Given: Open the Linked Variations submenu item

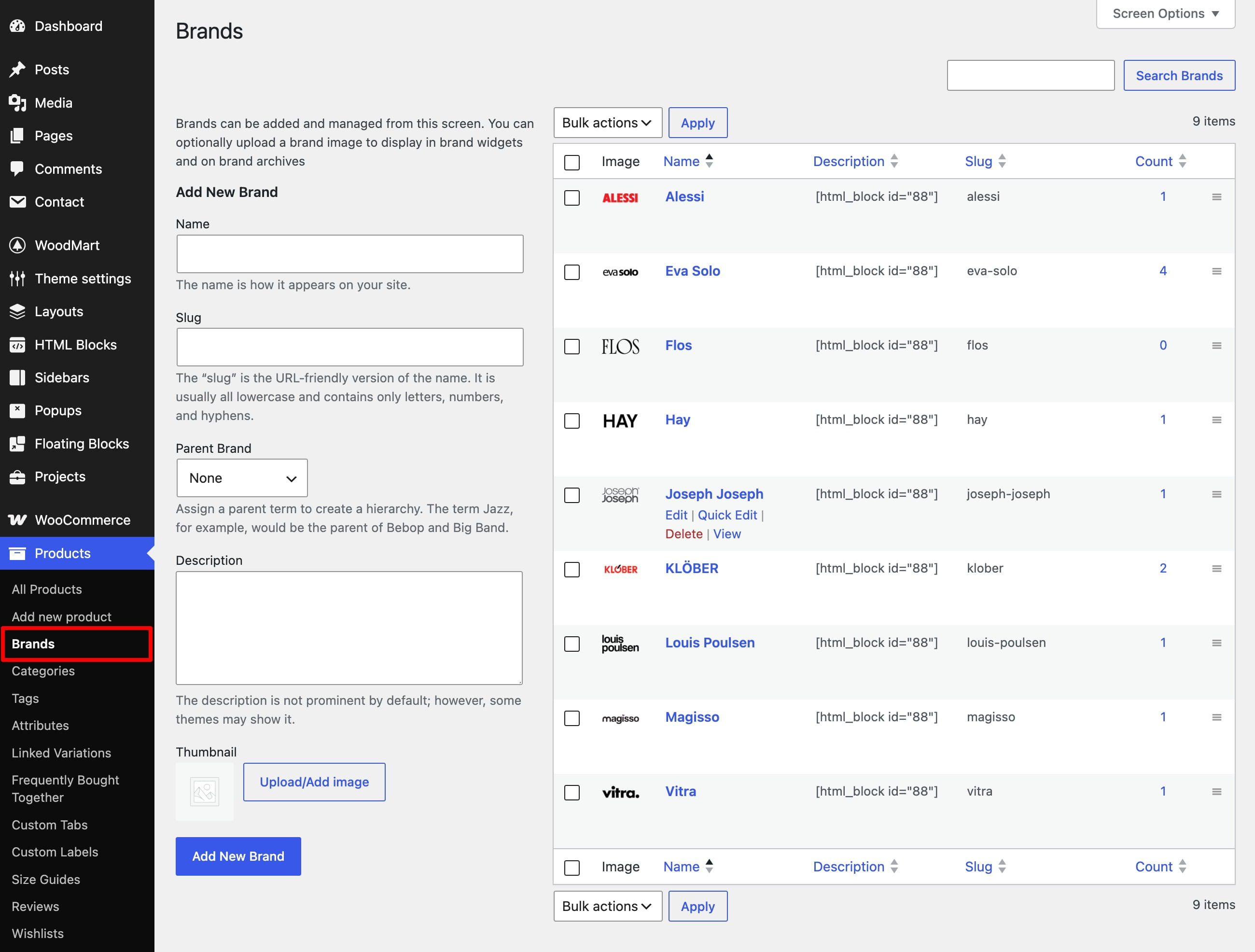Looking at the screenshot, I should click(x=61, y=753).
